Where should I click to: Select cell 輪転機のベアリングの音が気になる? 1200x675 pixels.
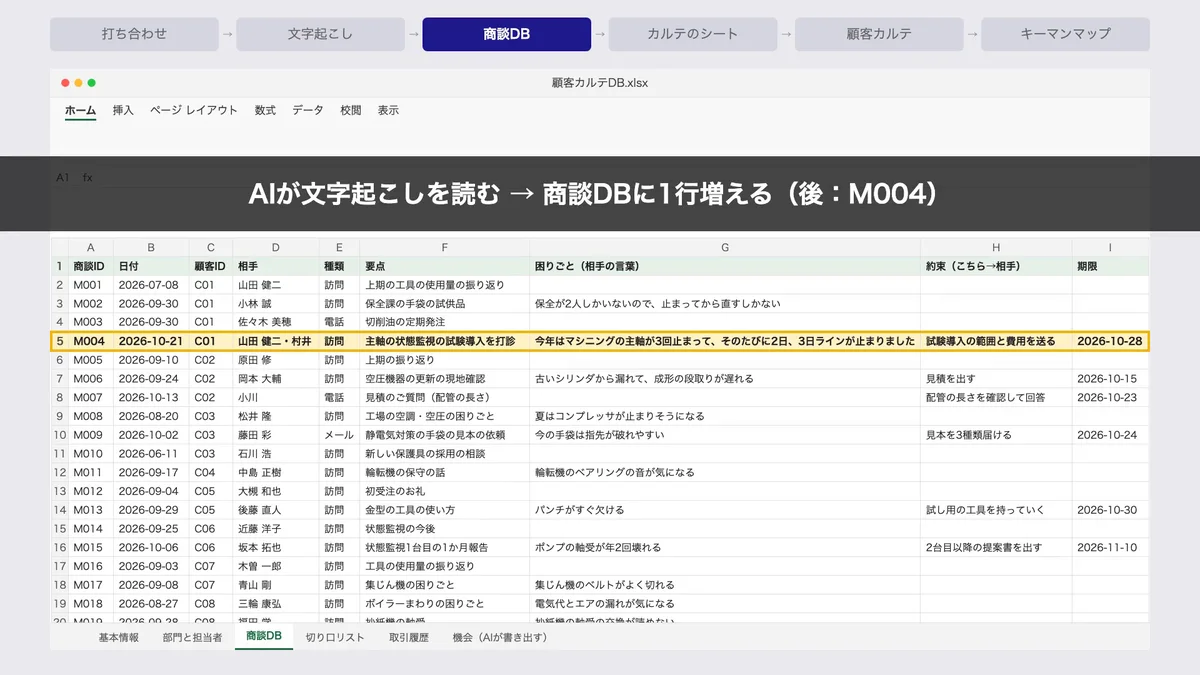click(726, 472)
